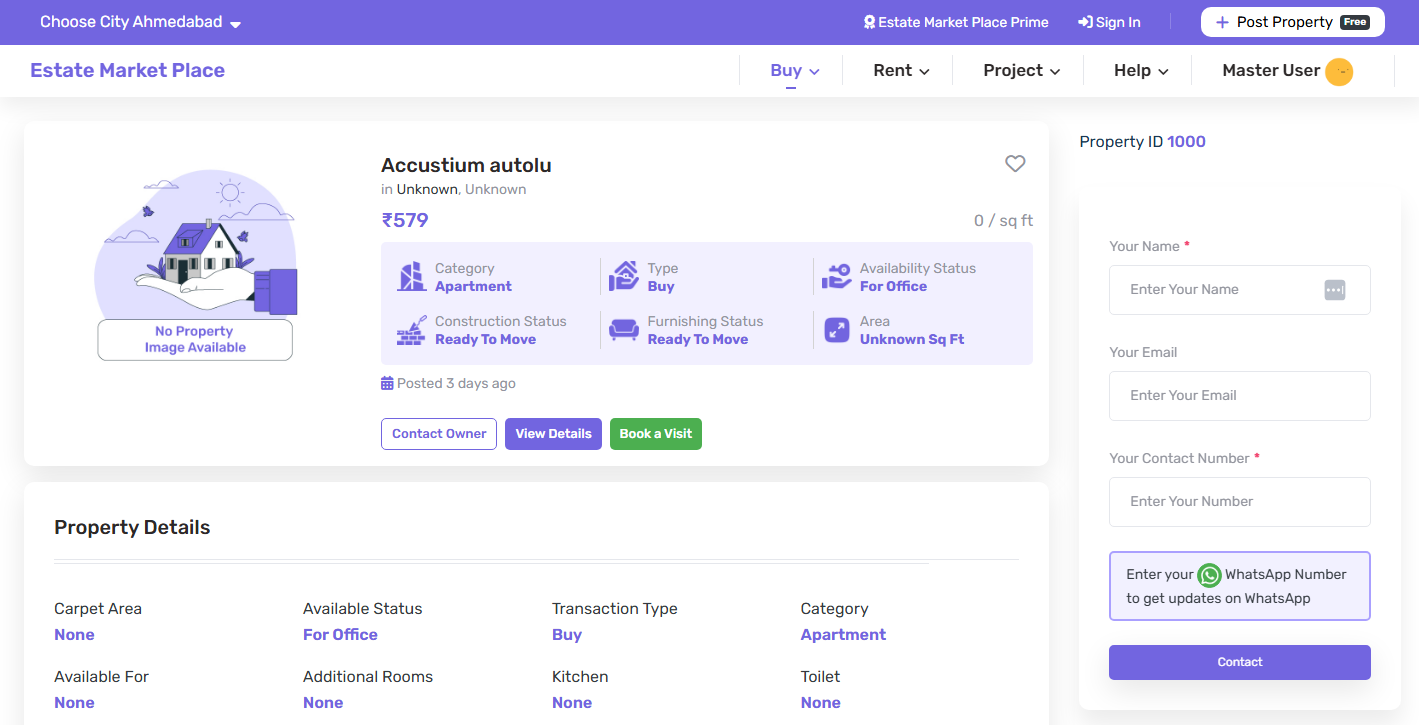
Task: Open the Choose City Ahmedabad dropdown
Action: click(x=140, y=22)
